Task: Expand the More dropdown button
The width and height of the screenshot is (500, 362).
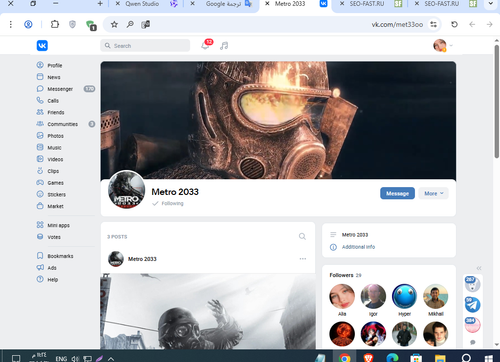Action: (x=434, y=193)
